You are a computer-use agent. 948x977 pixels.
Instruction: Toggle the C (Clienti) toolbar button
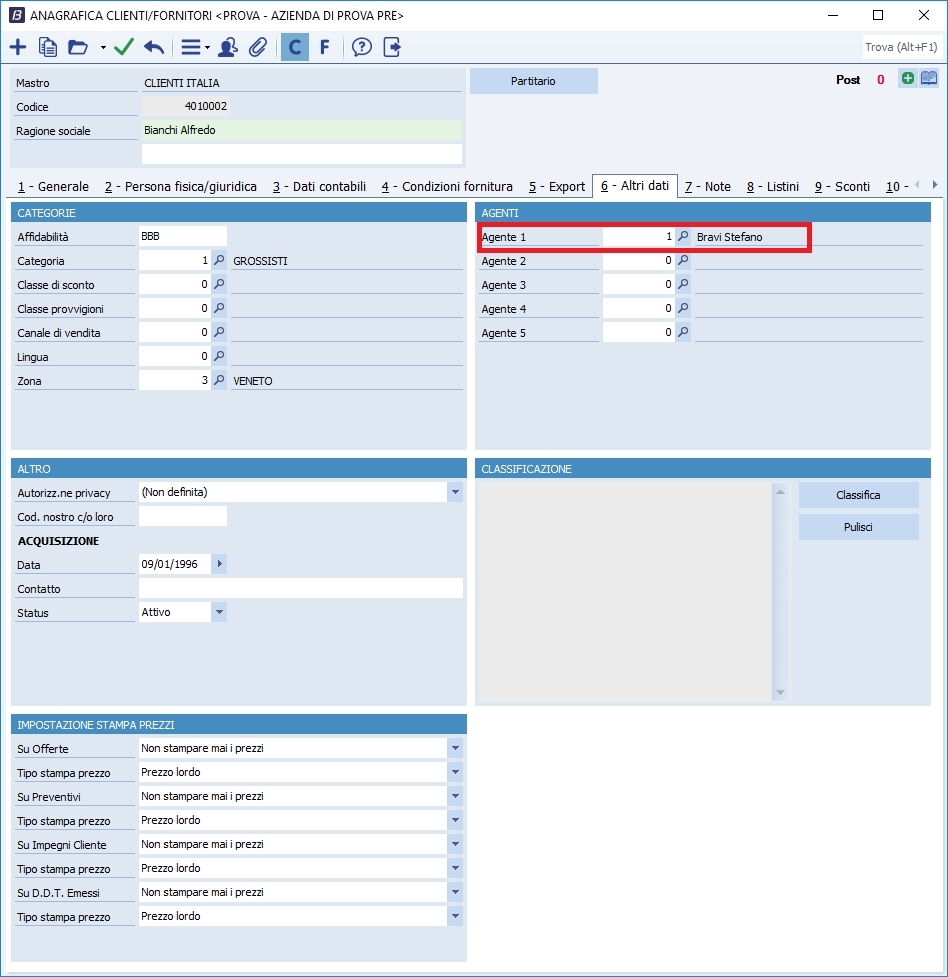(x=295, y=47)
